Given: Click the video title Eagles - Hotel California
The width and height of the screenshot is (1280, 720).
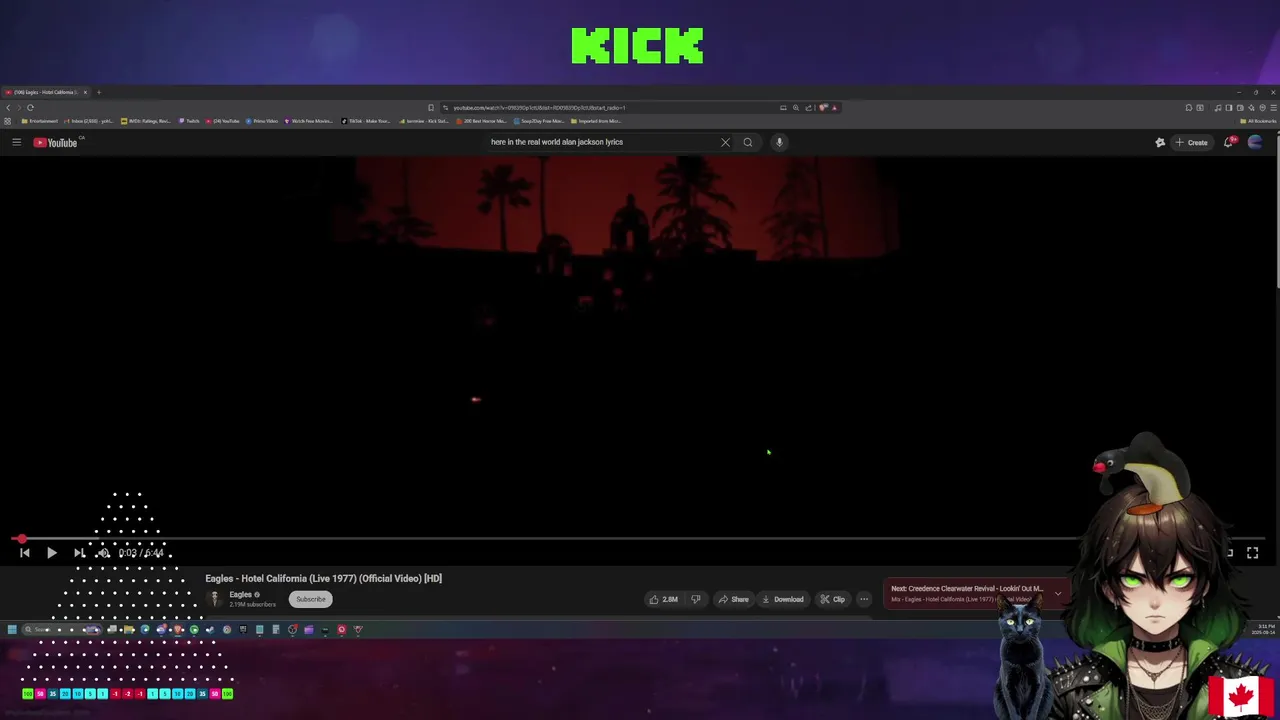Looking at the screenshot, I should click(323, 578).
